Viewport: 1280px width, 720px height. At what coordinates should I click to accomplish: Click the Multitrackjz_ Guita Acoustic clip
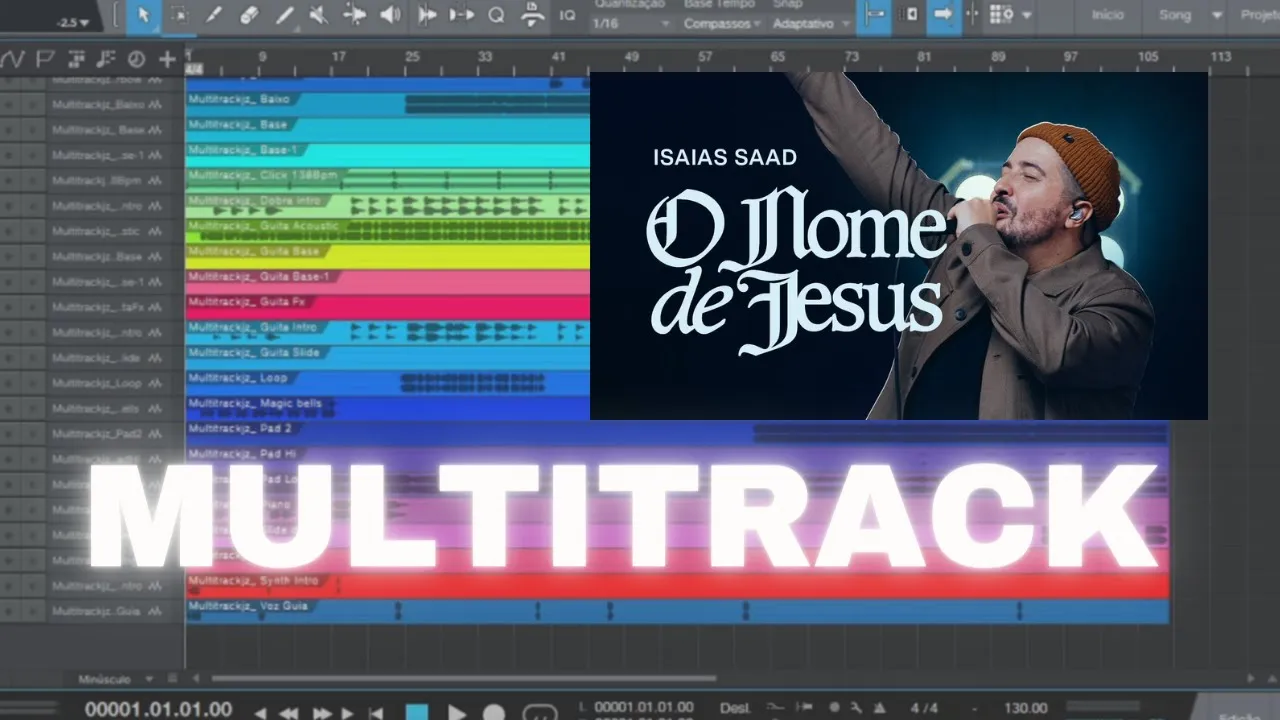pos(388,231)
